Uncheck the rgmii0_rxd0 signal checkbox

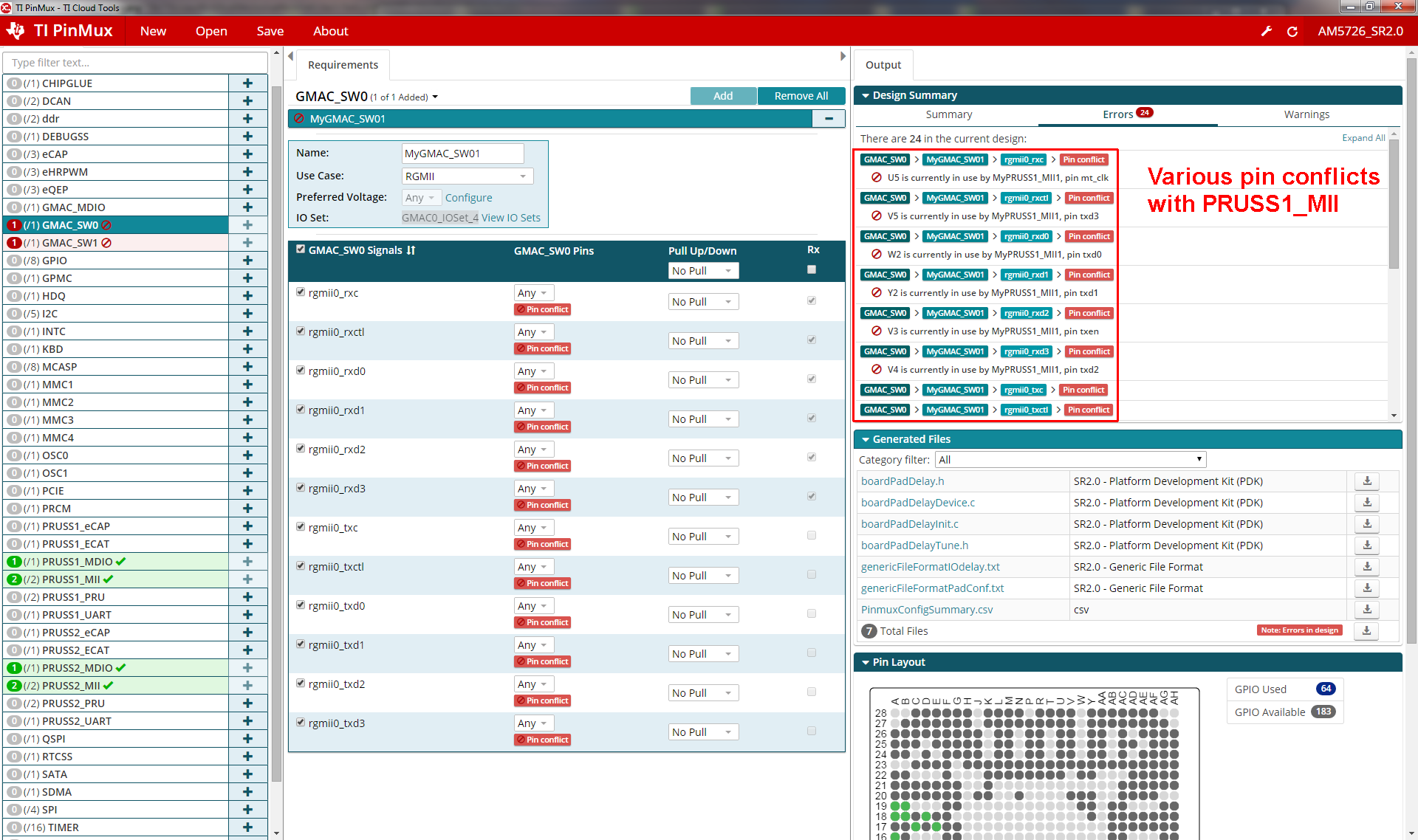pyautogui.click(x=301, y=371)
